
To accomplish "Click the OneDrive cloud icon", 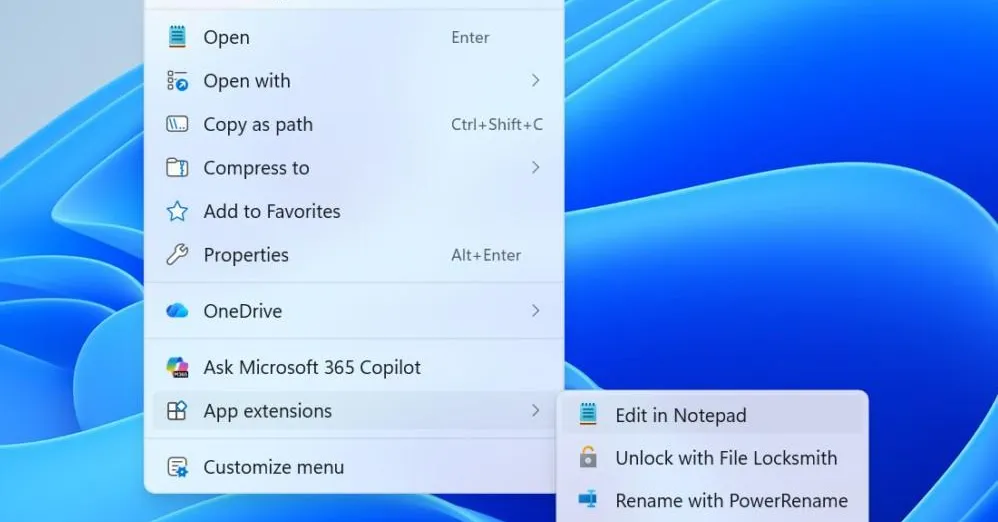I will pyautogui.click(x=177, y=311).
